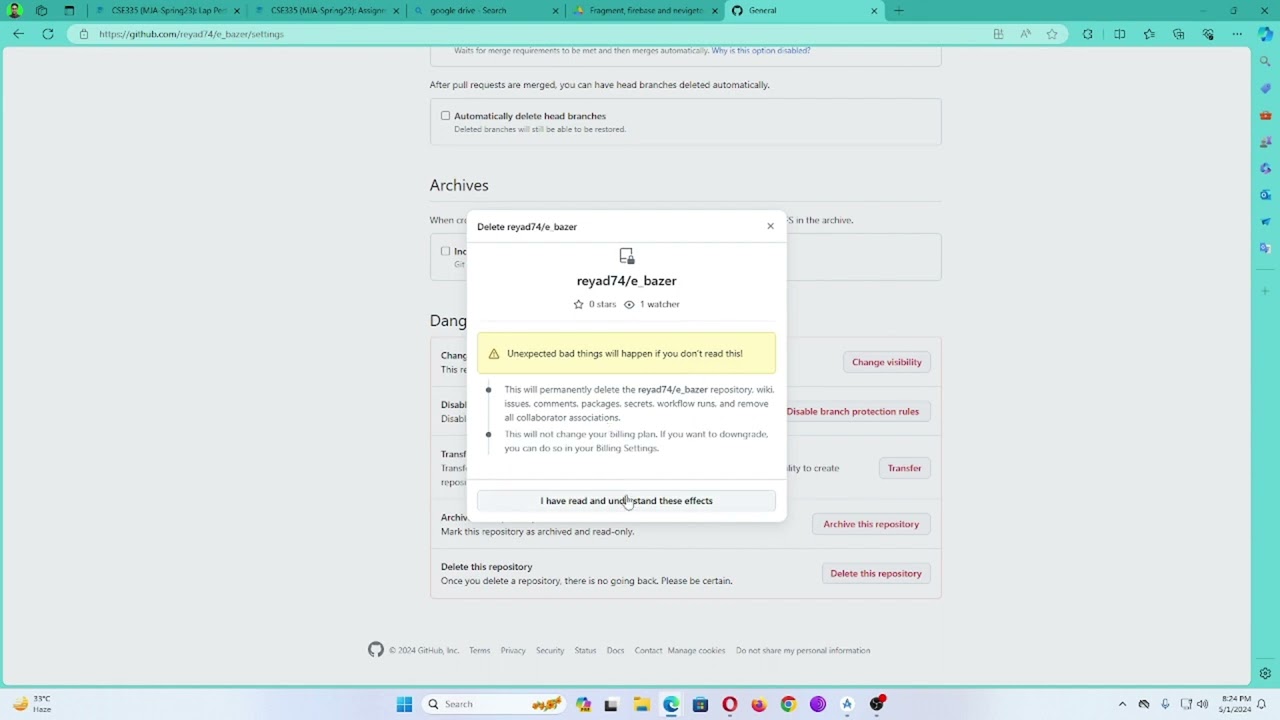Click the volume speaker tray icon
Image resolution: width=1280 pixels, height=720 pixels.
[x=1203, y=704]
